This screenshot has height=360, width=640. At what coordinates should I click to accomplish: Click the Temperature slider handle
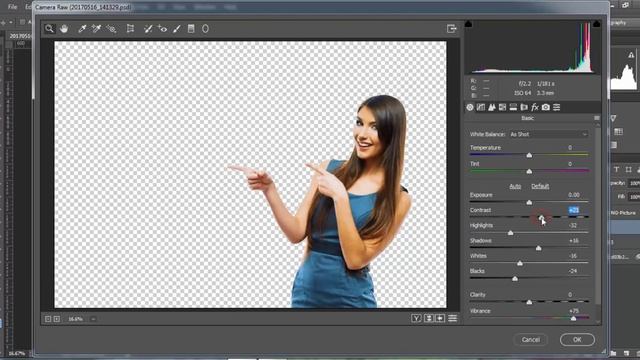(529, 156)
